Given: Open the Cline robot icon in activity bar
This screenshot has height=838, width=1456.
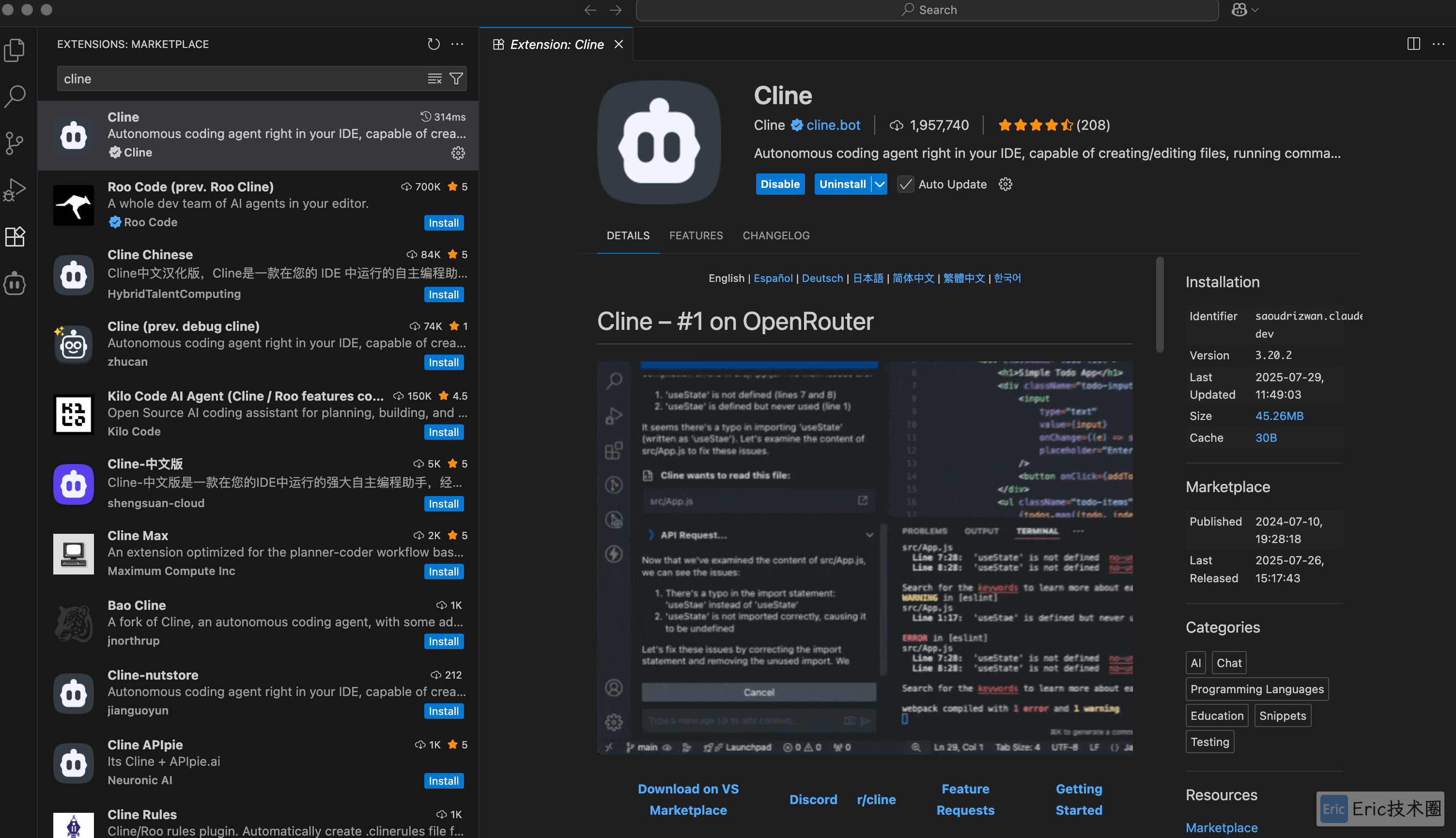Looking at the screenshot, I should pyautogui.click(x=15, y=283).
